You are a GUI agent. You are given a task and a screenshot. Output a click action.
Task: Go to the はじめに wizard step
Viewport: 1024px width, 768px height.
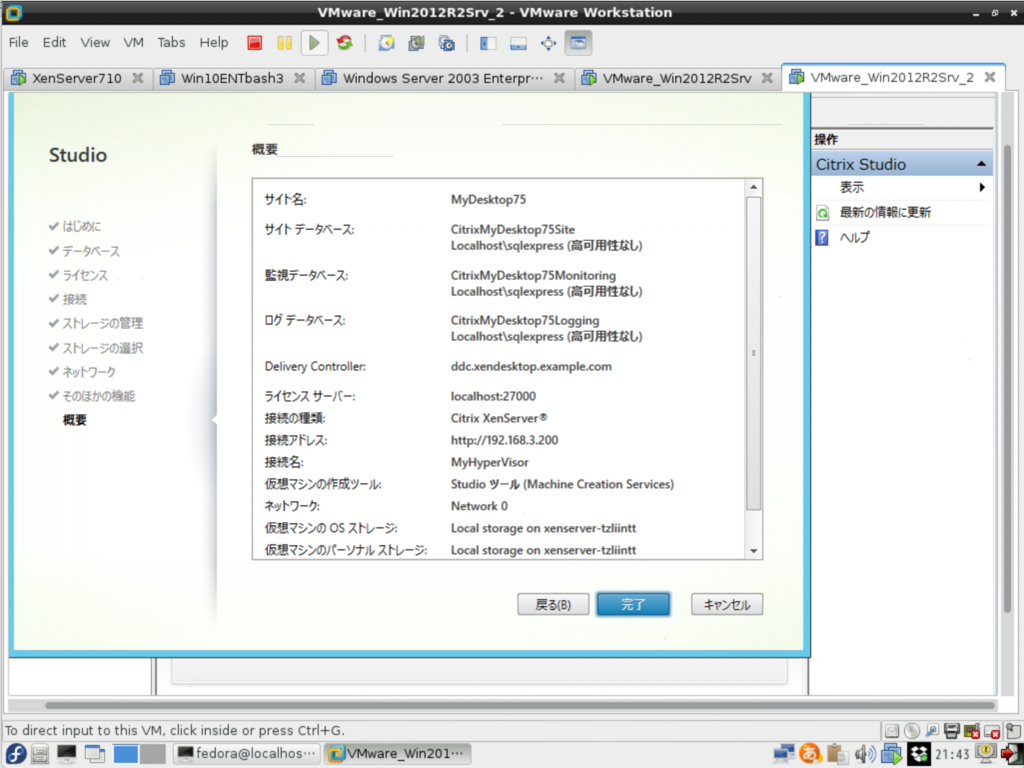[x=82, y=227]
